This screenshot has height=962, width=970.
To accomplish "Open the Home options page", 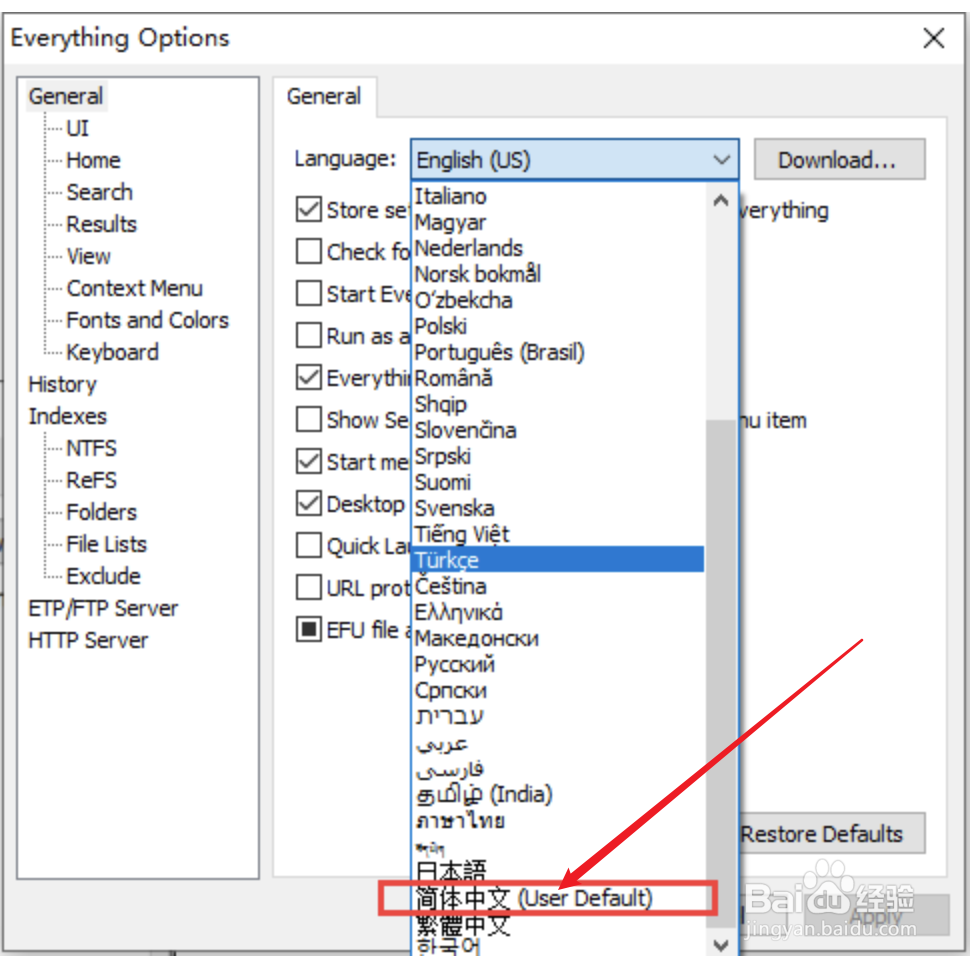I will coord(93,160).
